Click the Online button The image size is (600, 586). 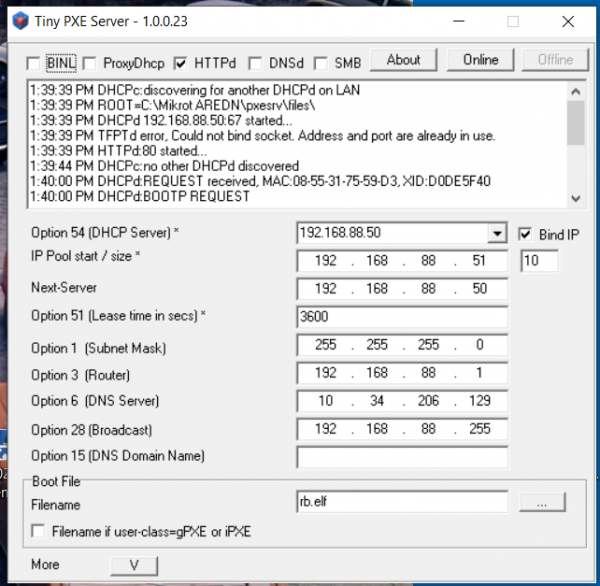click(x=480, y=60)
